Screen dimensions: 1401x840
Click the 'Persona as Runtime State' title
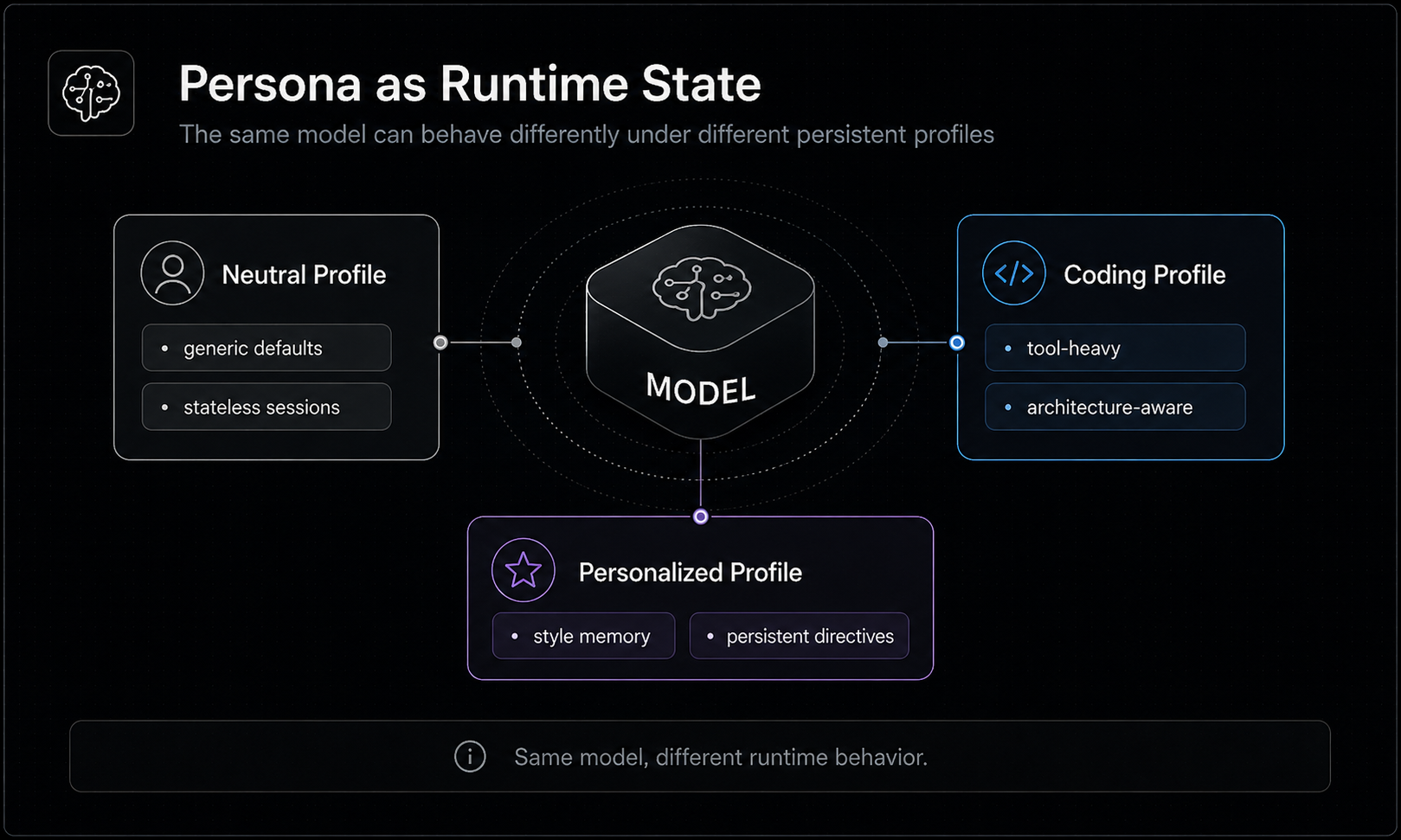(x=470, y=84)
